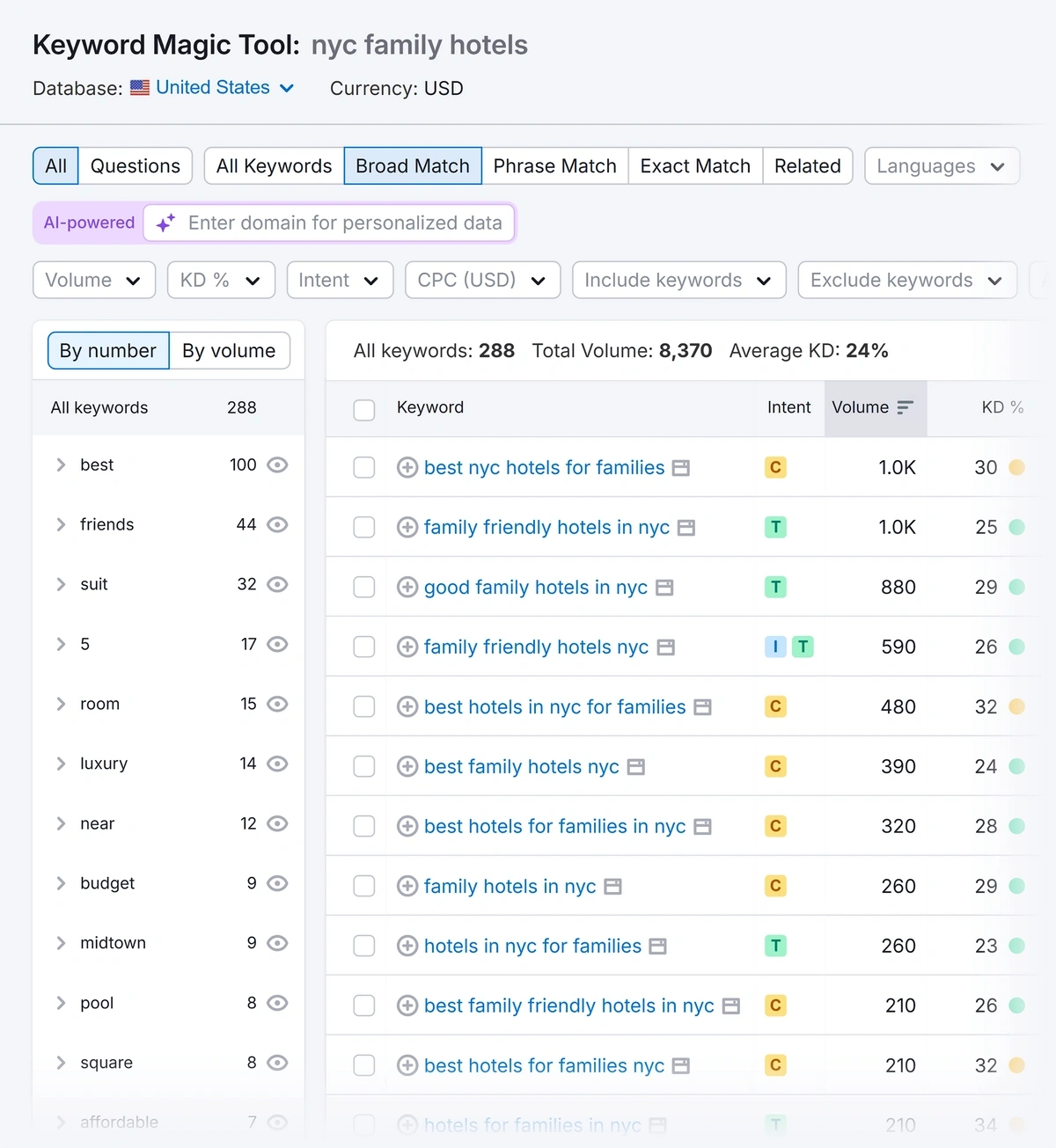This screenshot has width=1056, height=1148.
Task: Open the Volume filter dropdown
Action: pos(94,281)
